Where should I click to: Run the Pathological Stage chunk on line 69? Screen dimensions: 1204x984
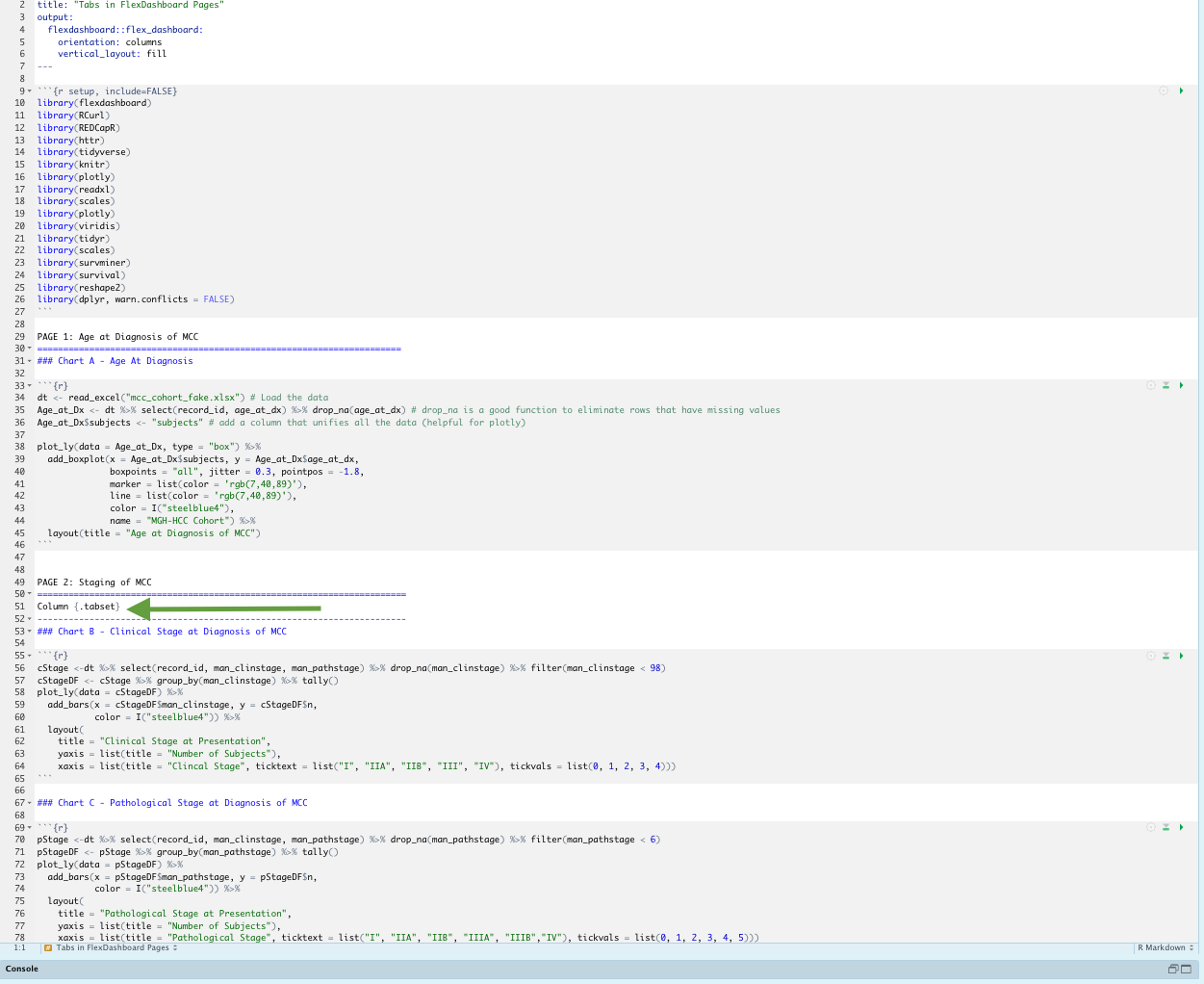1181,827
